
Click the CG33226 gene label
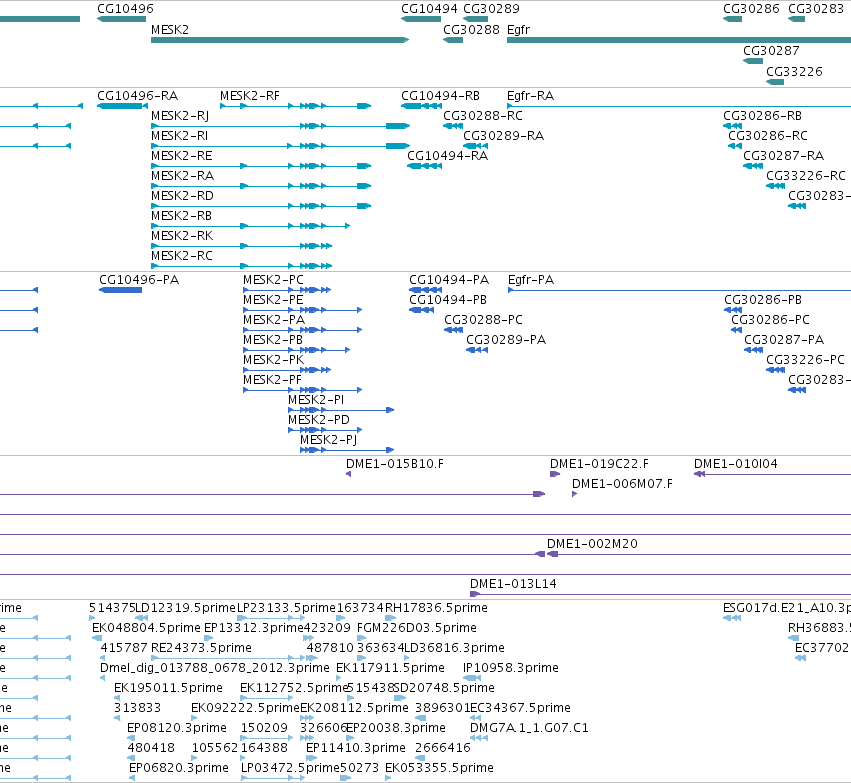795,72
